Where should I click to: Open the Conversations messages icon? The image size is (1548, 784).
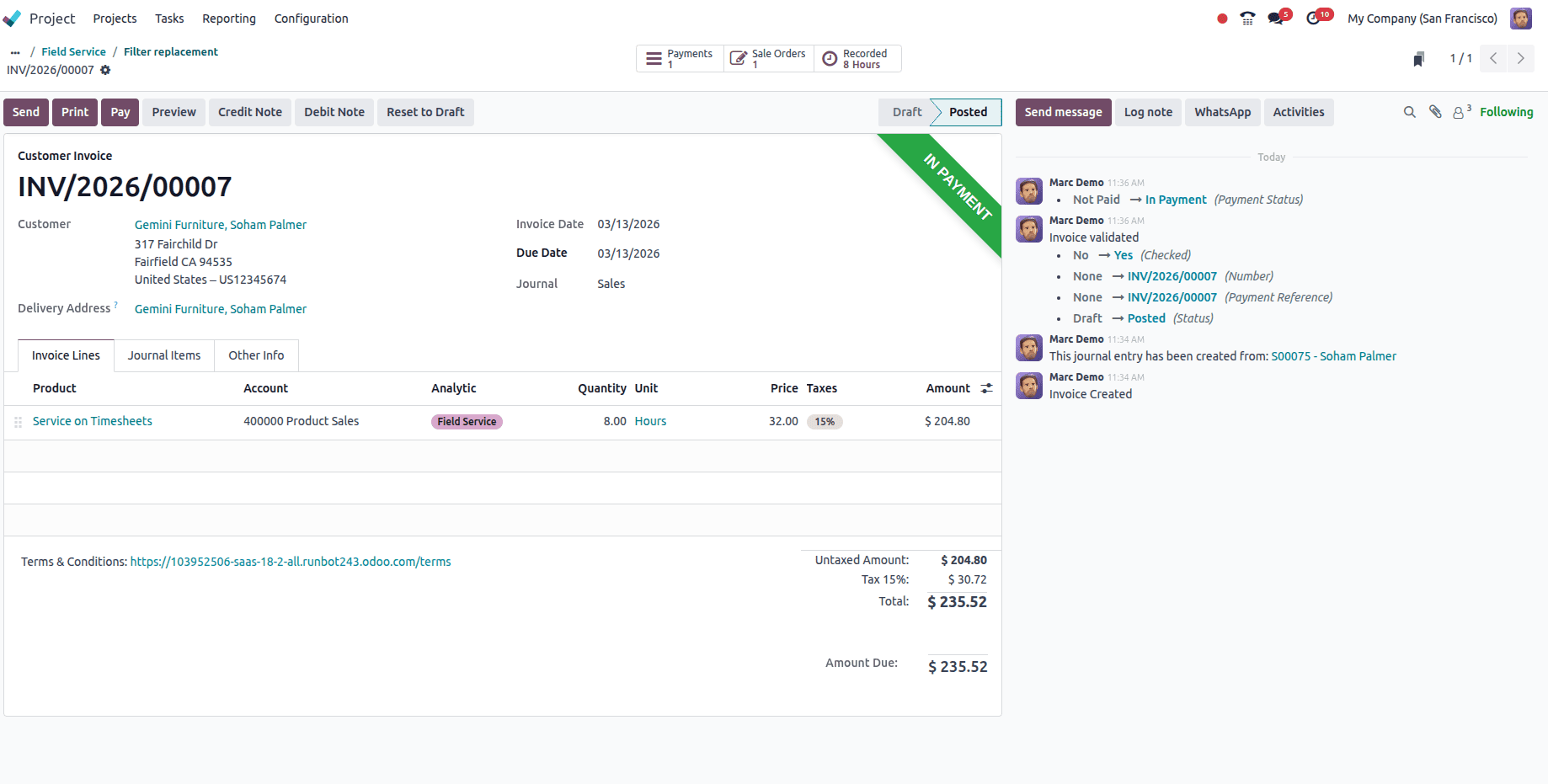pos(1275,18)
